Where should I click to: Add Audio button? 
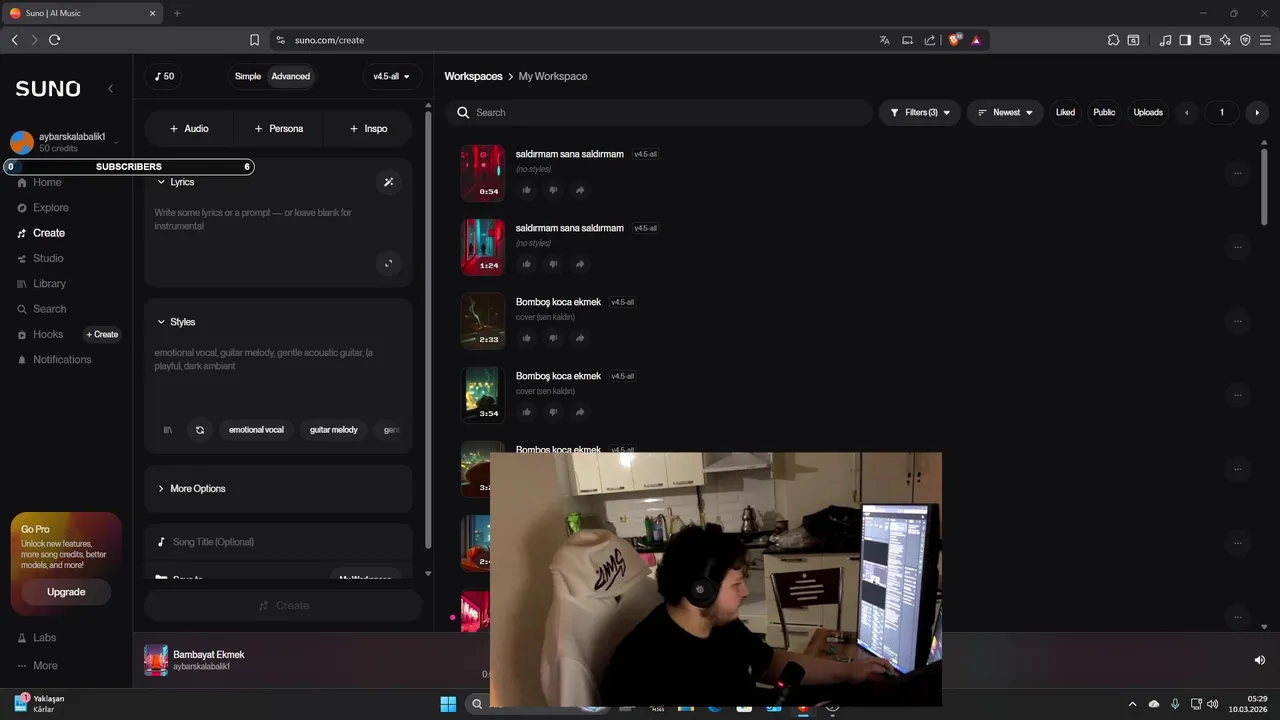click(x=189, y=128)
